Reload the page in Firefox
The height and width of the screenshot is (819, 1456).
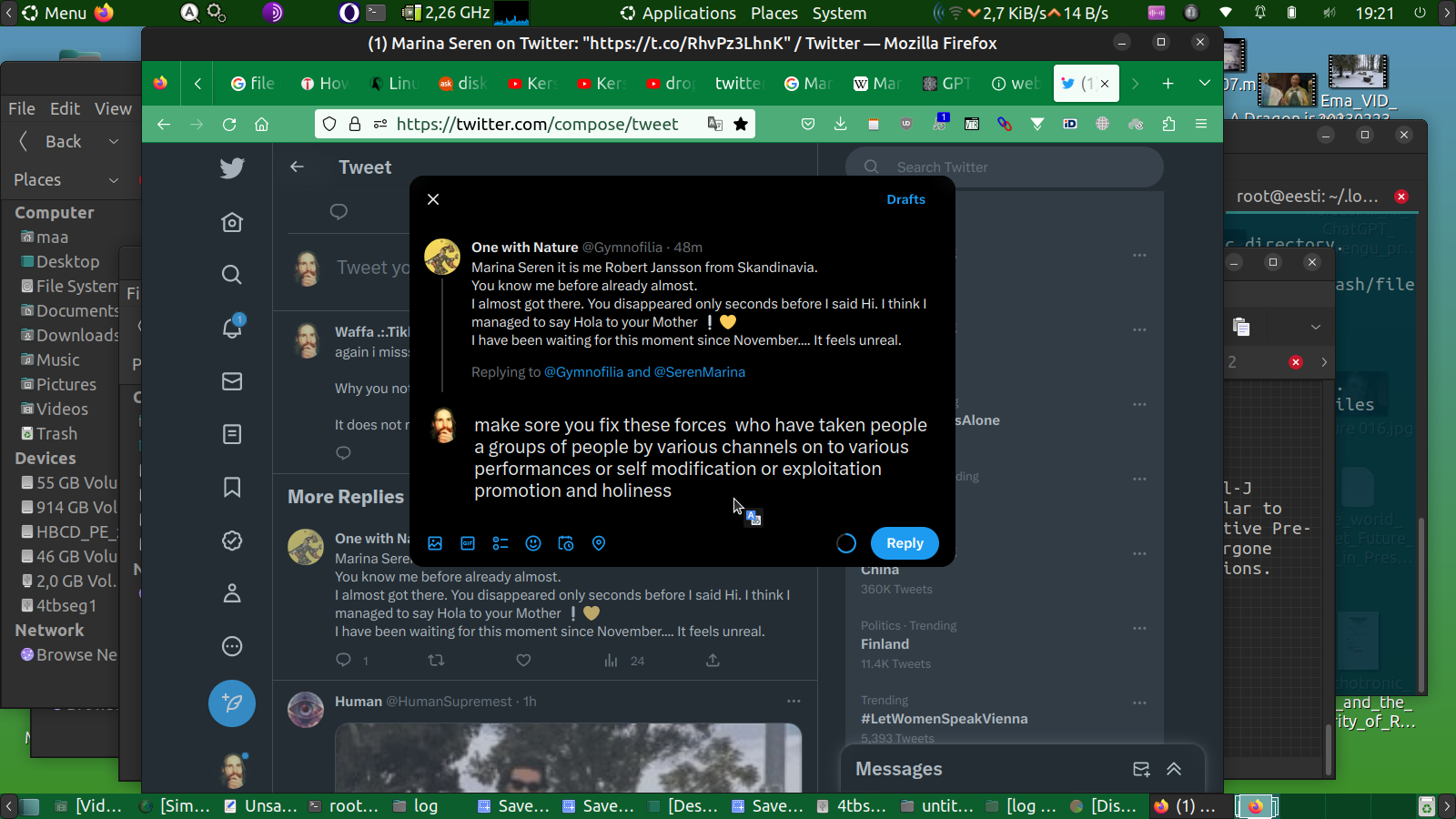click(229, 125)
